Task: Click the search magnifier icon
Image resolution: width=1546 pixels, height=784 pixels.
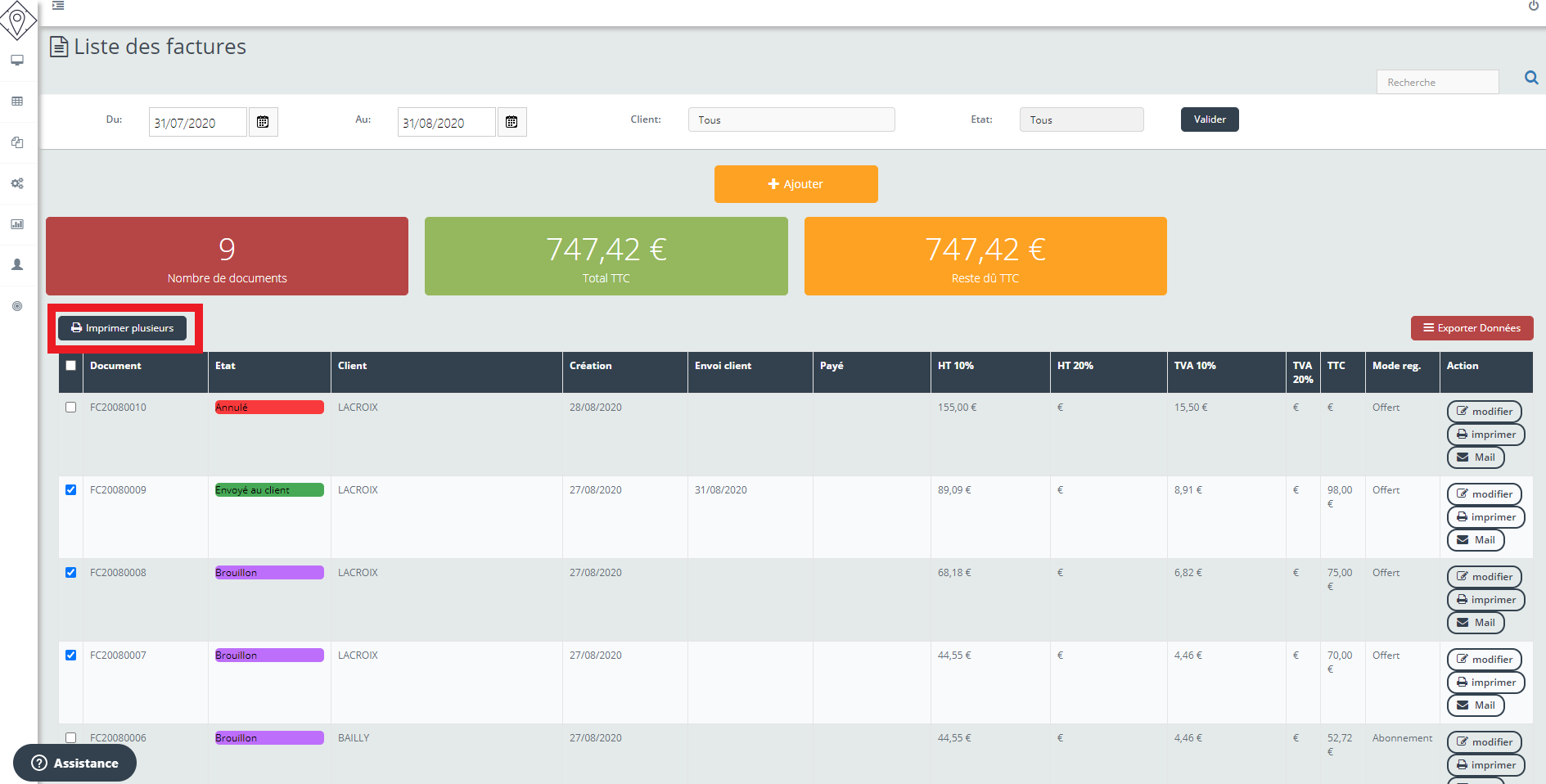Action: [1530, 78]
